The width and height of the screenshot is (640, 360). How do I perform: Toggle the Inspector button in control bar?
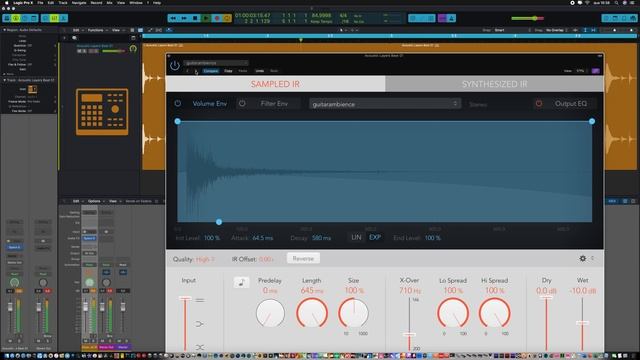coord(16,18)
